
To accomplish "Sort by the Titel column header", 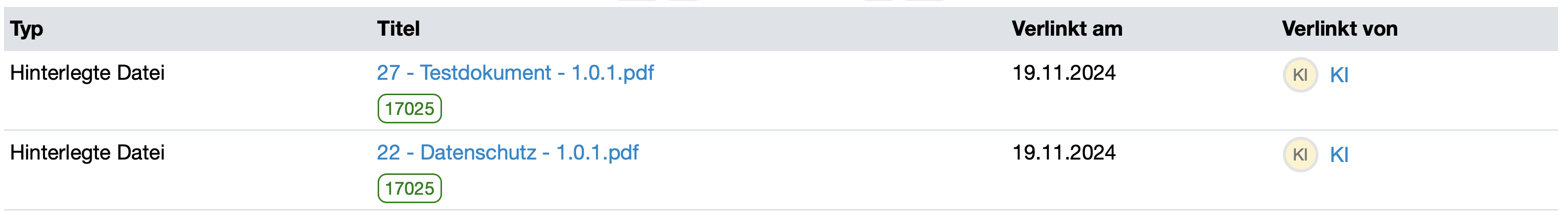I will tap(398, 29).
